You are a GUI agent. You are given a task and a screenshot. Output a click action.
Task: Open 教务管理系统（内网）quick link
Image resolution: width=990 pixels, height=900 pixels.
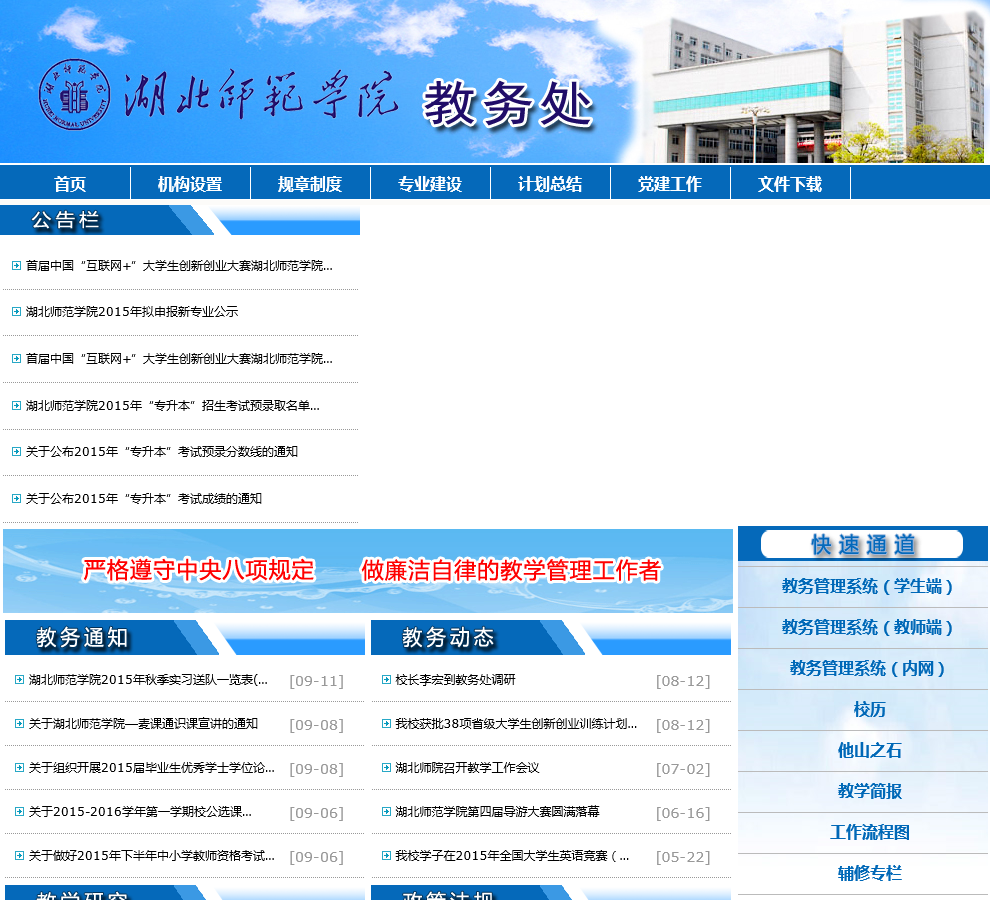point(868,668)
